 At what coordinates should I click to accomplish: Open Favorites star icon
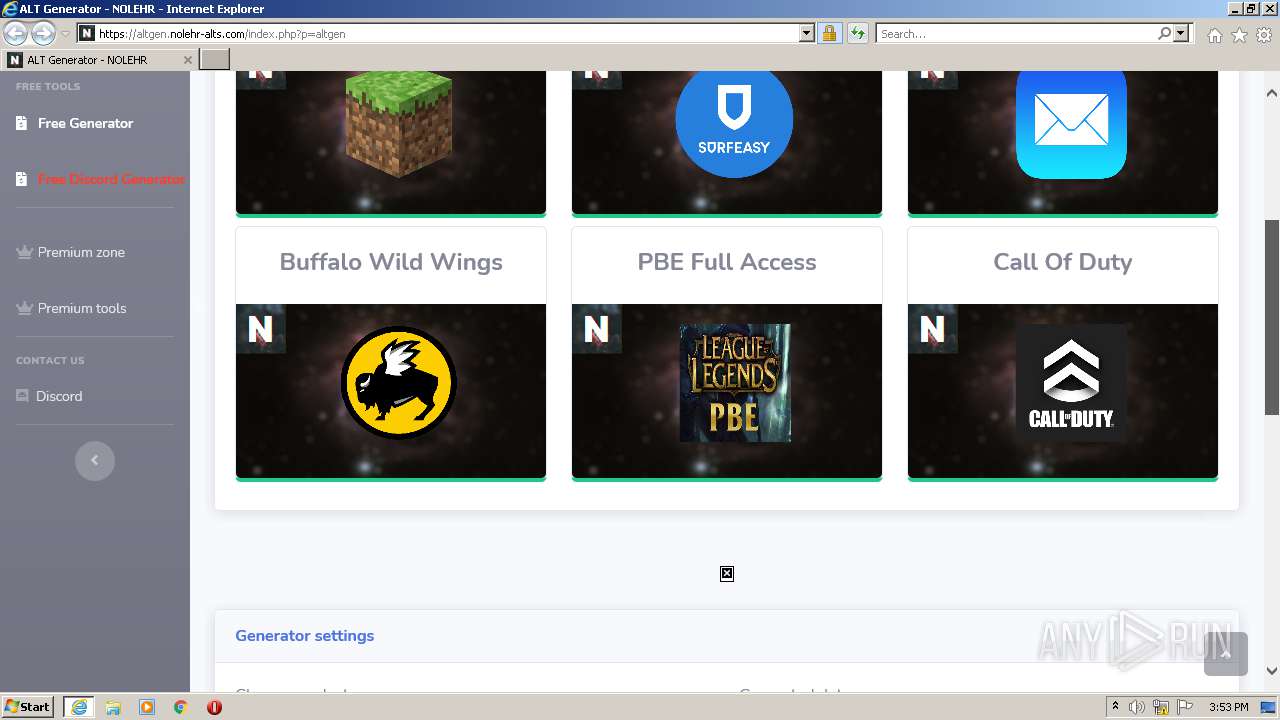(x=1239, y=35)
